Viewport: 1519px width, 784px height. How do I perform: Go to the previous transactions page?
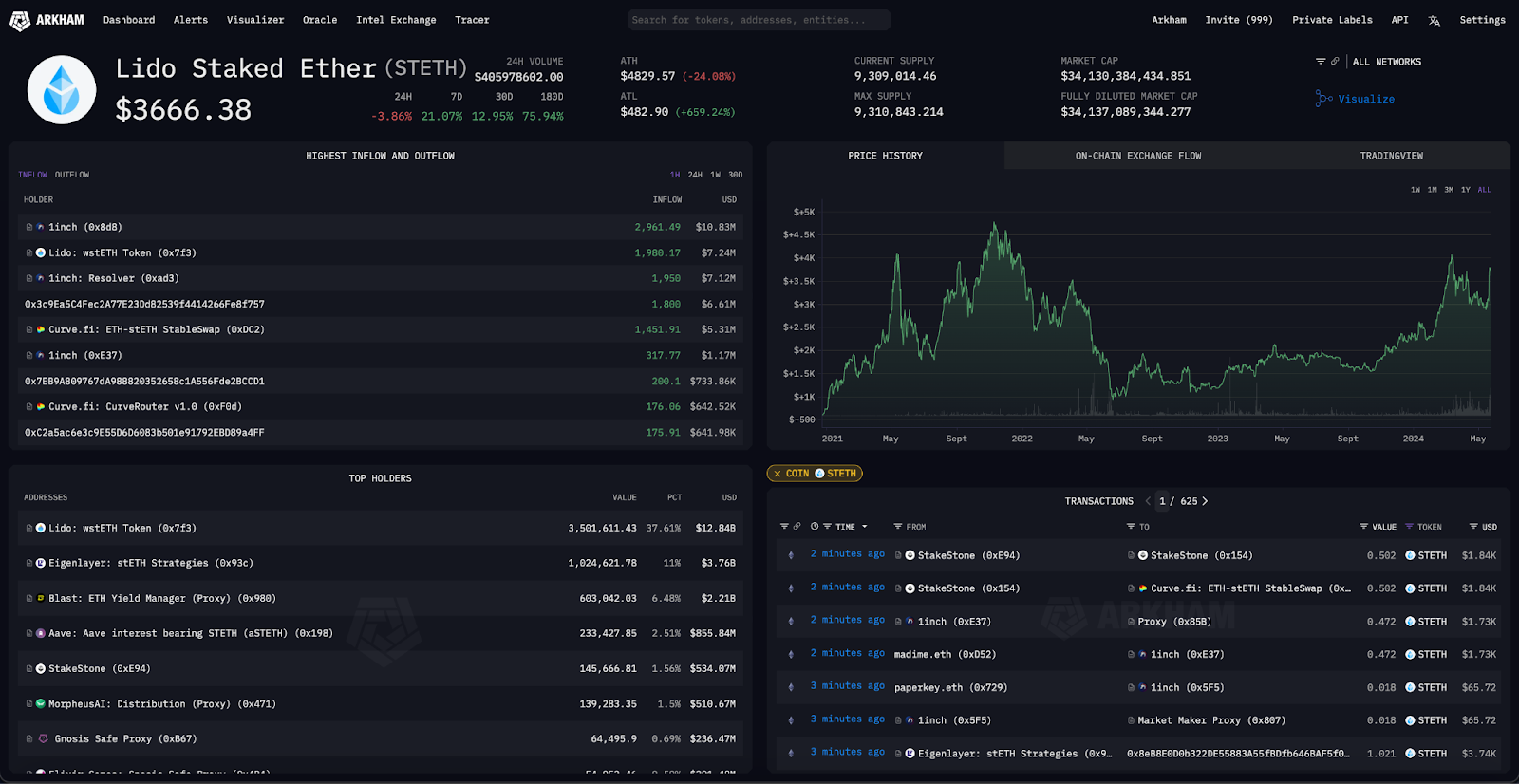[1148, 501]
